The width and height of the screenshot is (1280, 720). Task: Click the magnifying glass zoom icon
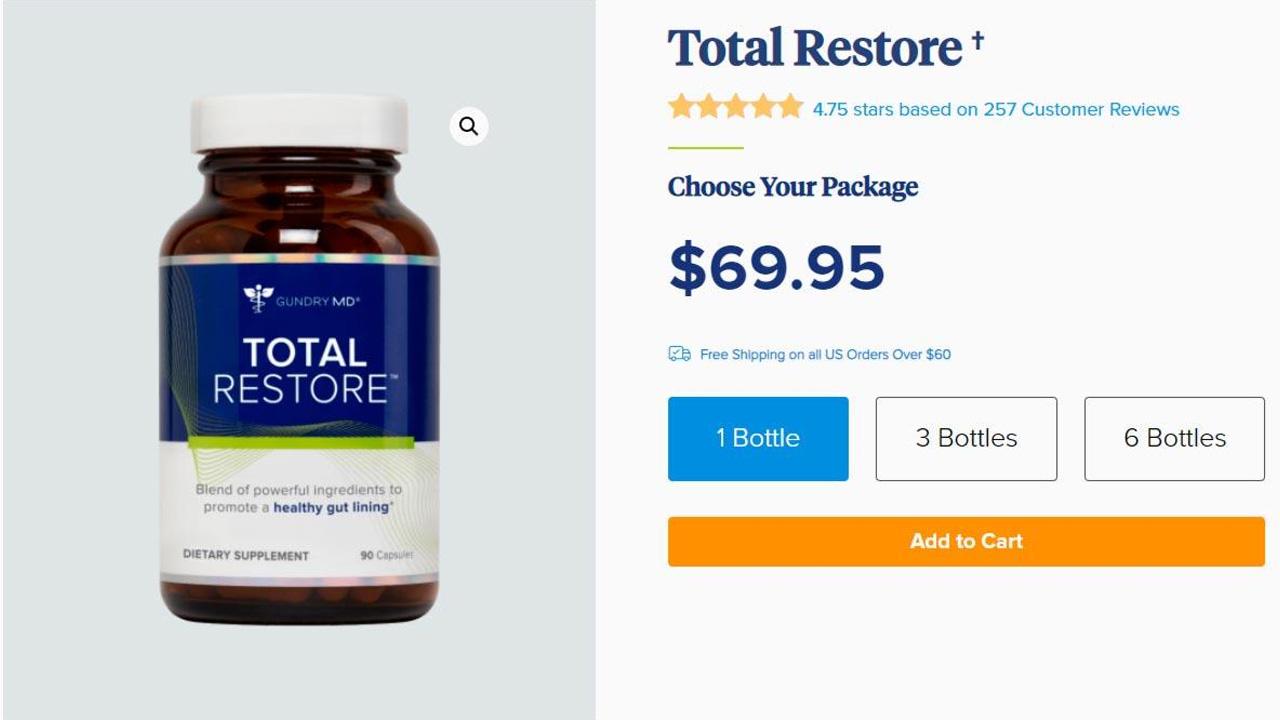[469, 126]
